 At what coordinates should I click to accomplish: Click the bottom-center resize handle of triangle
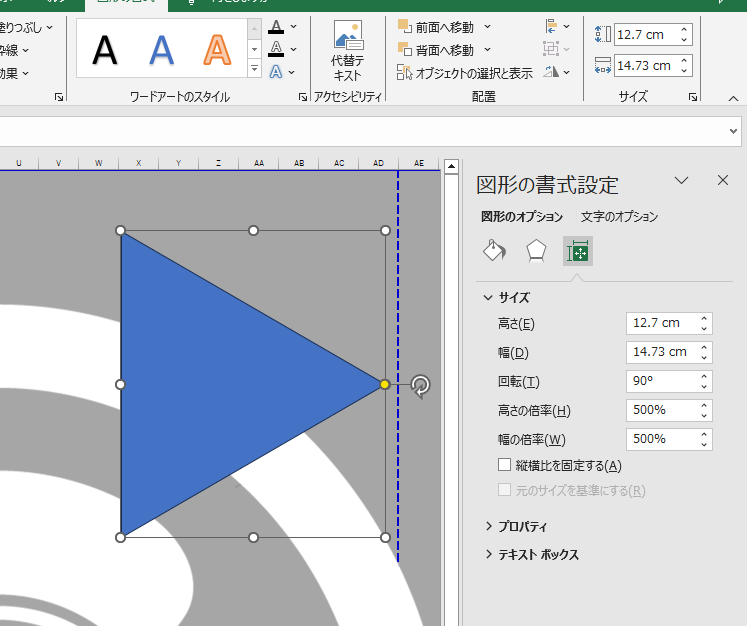tap(253, 538)
